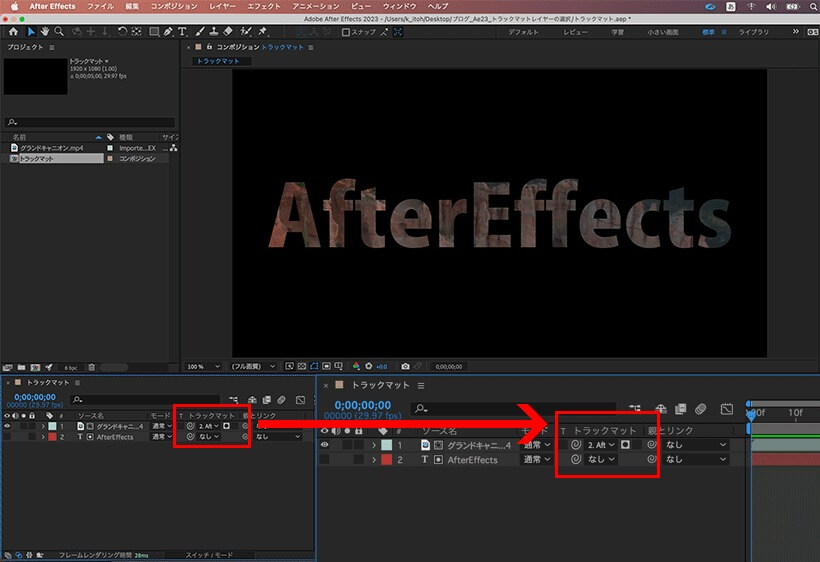Open the アニメーション menu
This screenshot has width=820, height=562.
click(316, 6)
